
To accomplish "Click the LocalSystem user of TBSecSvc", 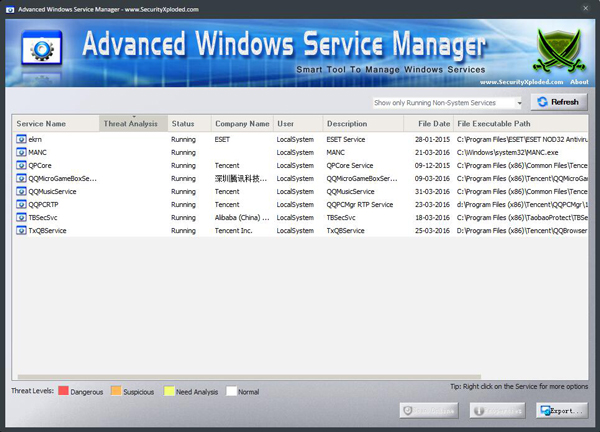I will pos(295,217).
